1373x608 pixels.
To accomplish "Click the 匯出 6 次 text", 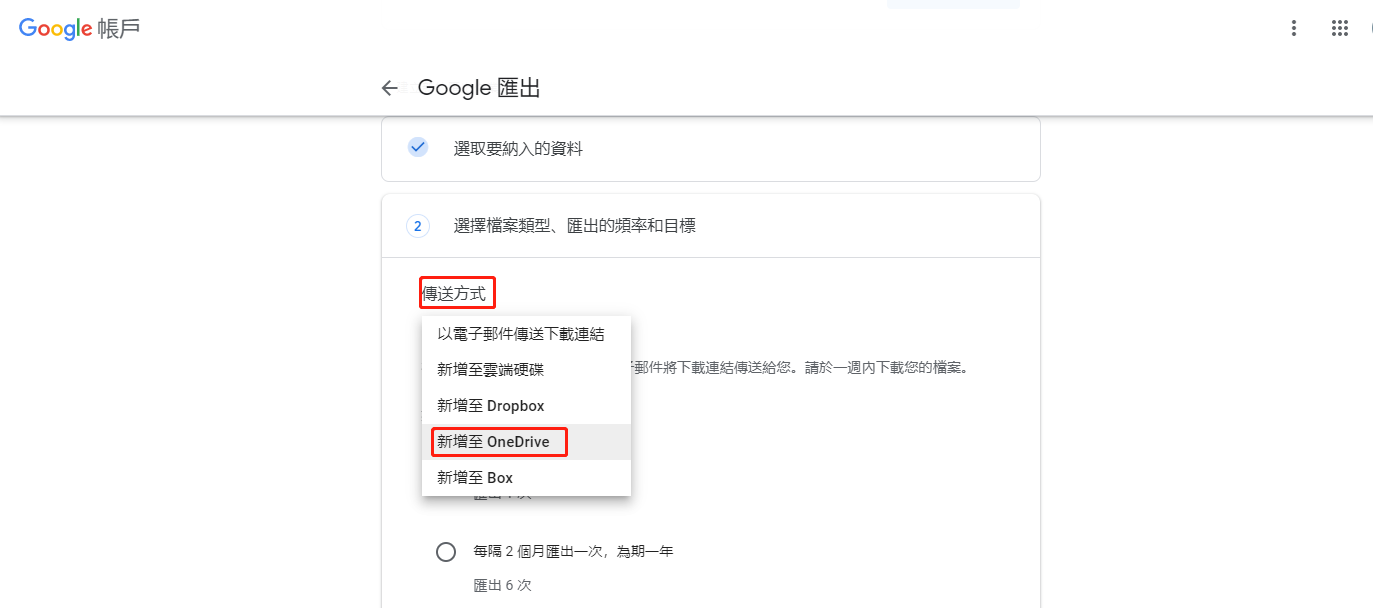I will [502, 585].
